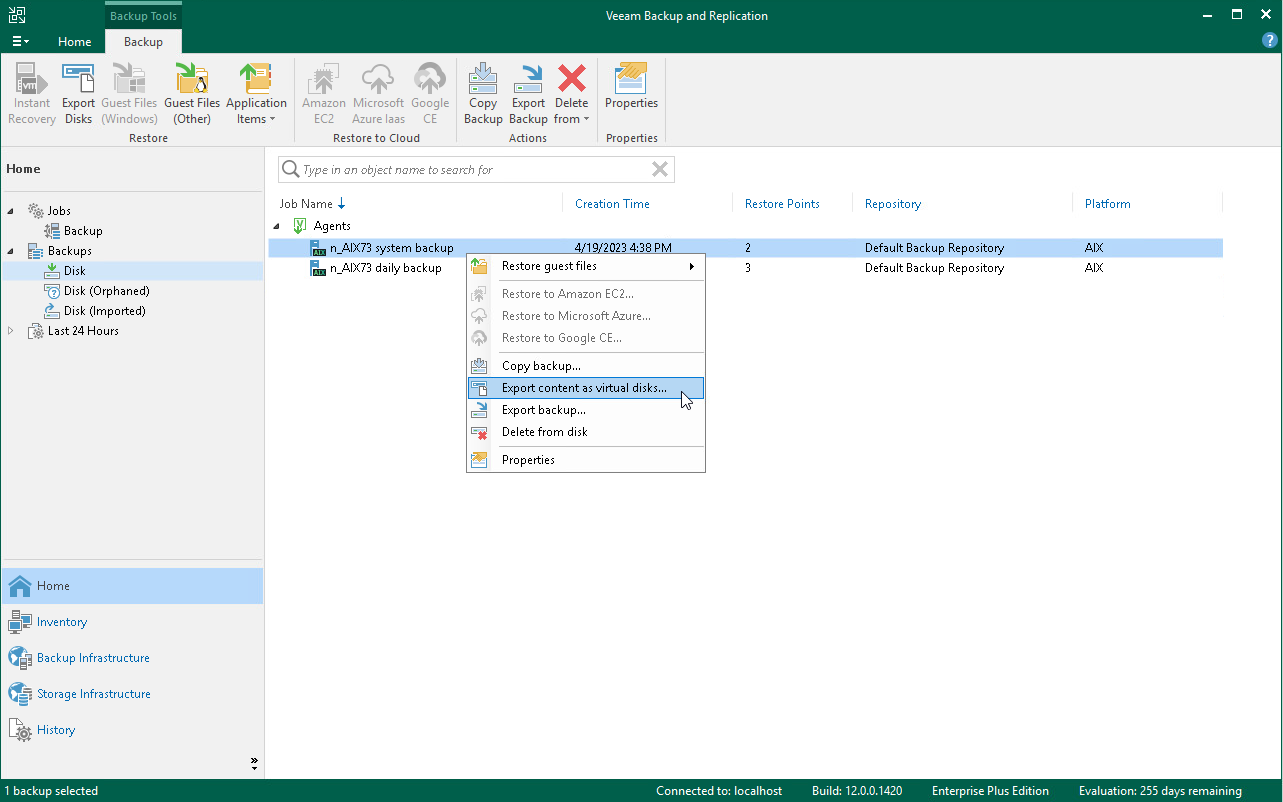Select the Backup job tree node
The image size is (1283, 802).
click(83, 231)
